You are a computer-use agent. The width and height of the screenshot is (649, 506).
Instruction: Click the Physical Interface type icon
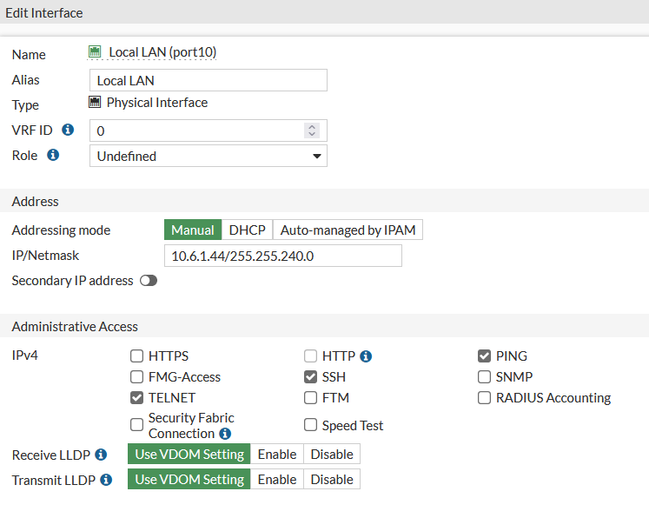pos(95,102)
